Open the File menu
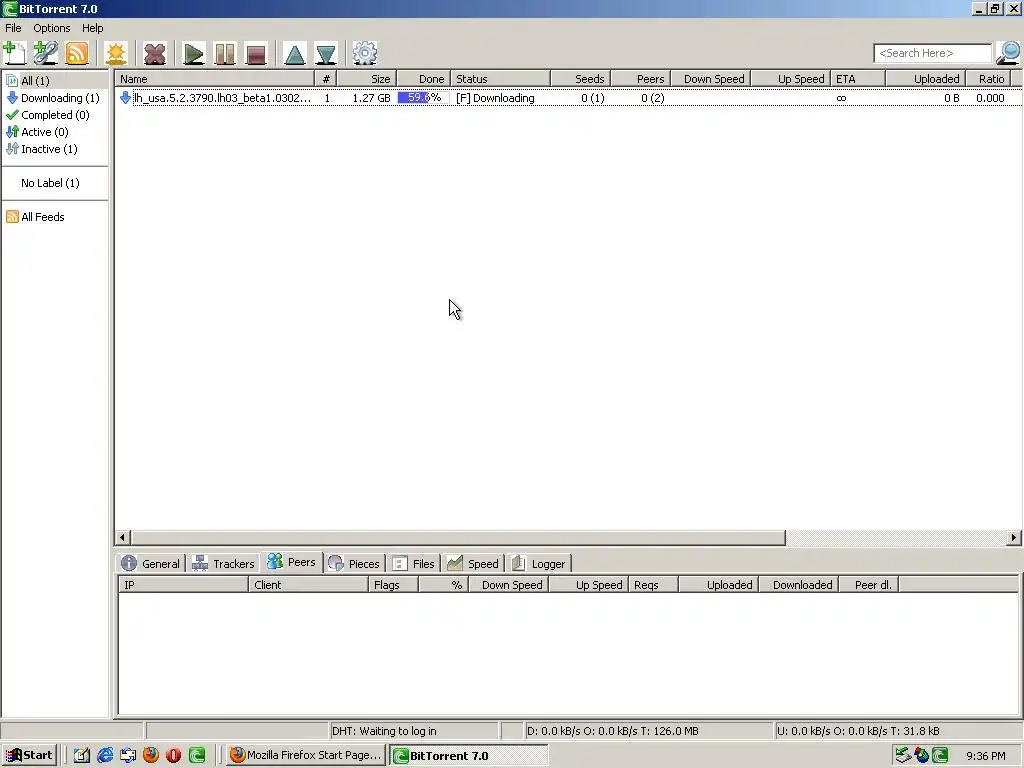 click(x=13, y=28)
